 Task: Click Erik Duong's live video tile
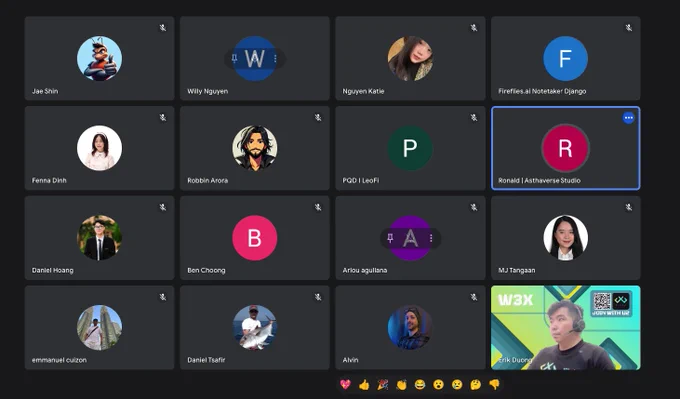pyautogui.click(x=566, y=327)
